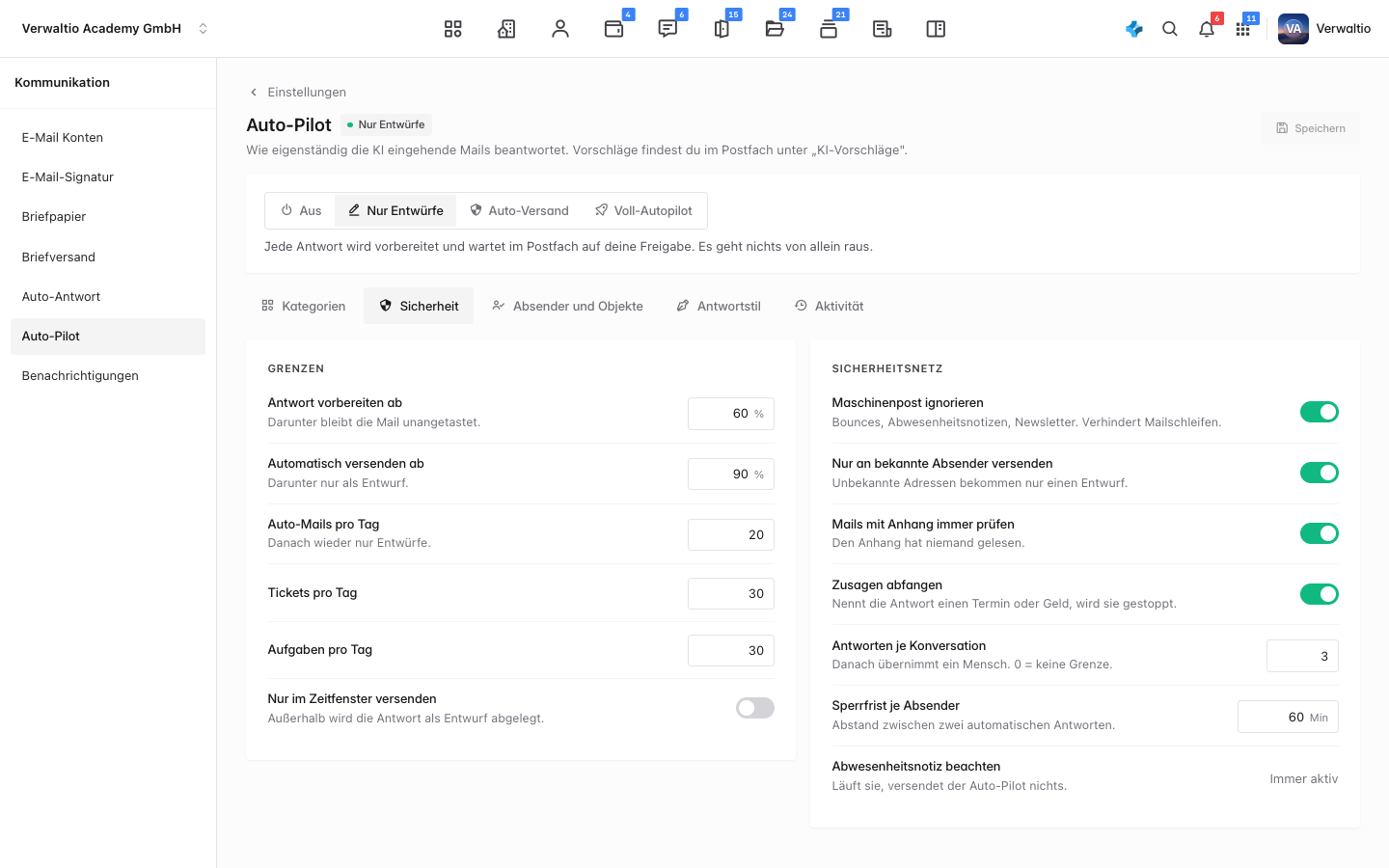Disable Maschinenpost ignorieren switch
The image size is (1389, 868).
coord(1319,412)
